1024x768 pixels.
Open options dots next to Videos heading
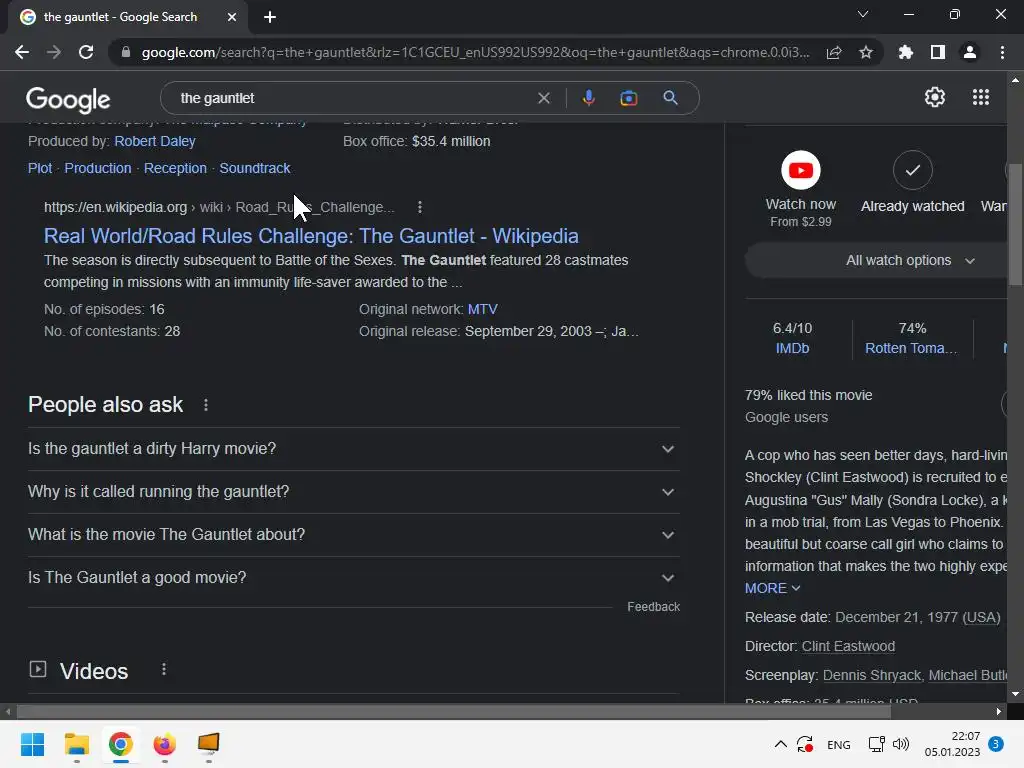(164, 669)
